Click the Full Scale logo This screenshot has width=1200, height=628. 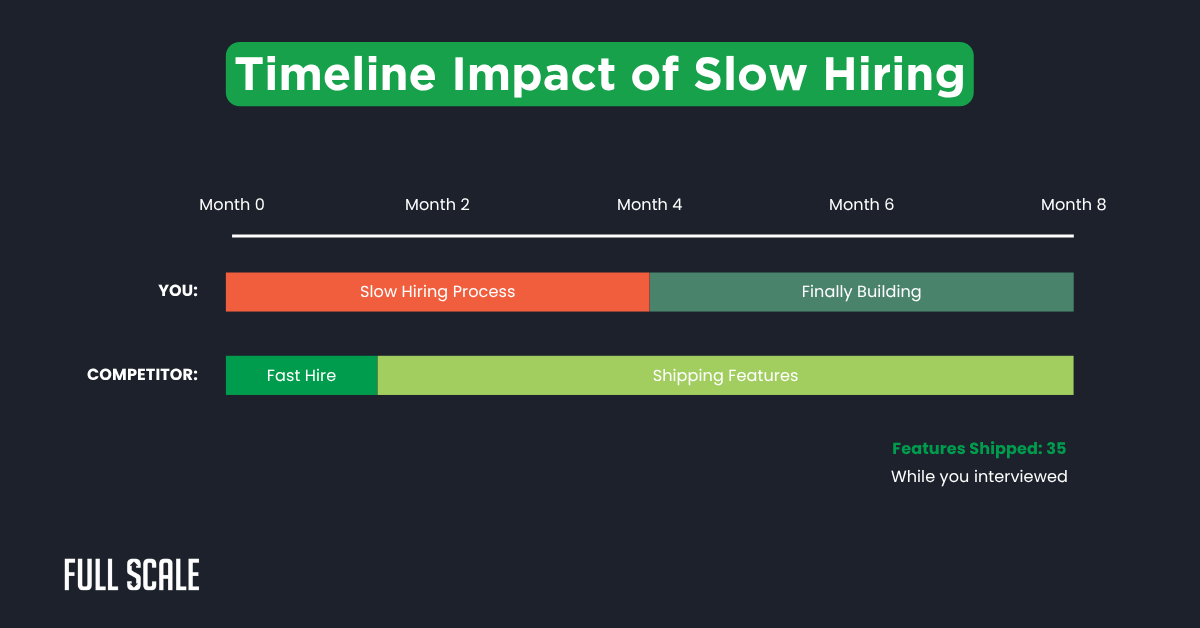(131, 575)
